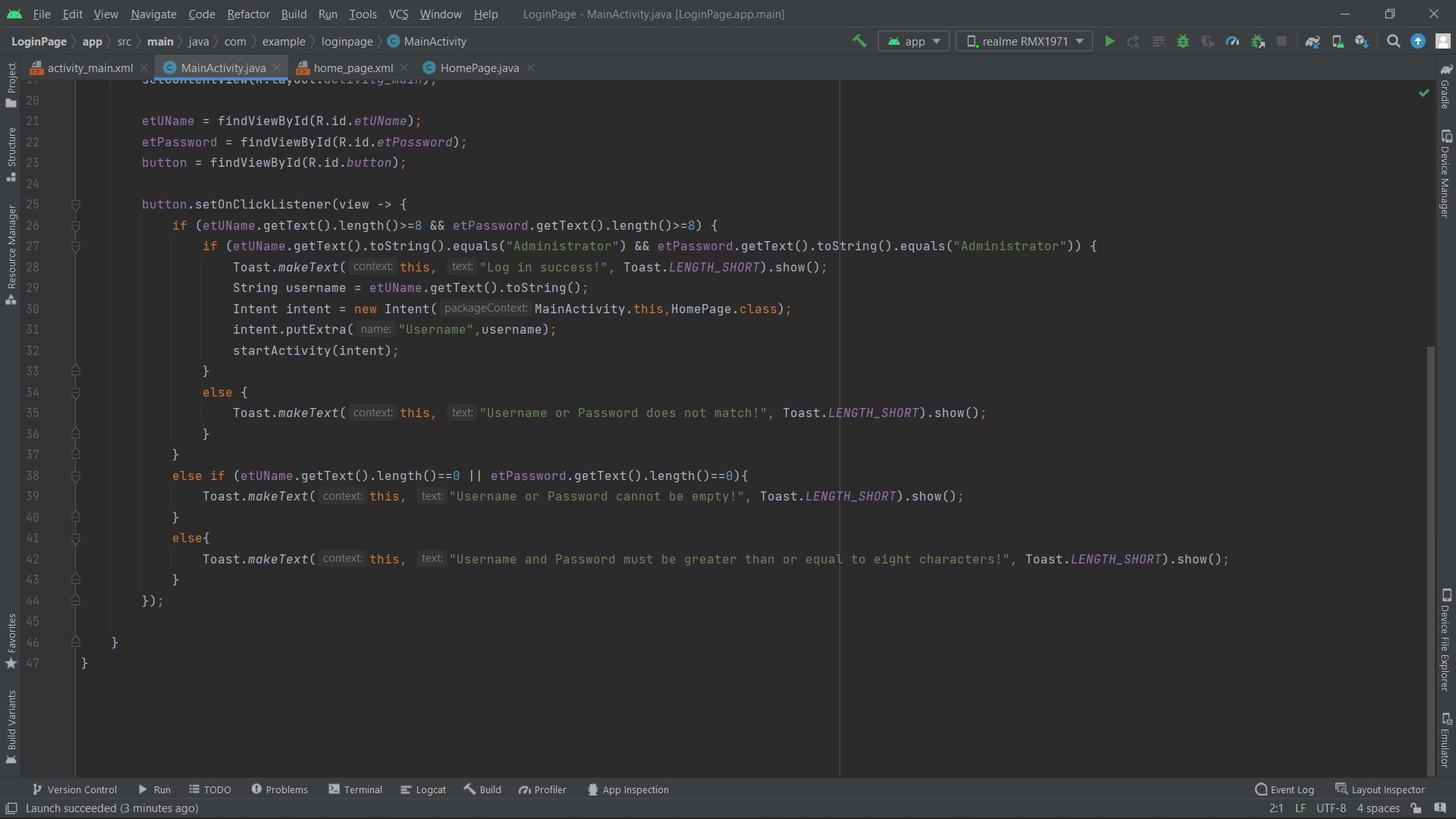Screen dimensions: 1456x819
Task: Open Search Everywhere via the magnifier icon
Action: click(x=1393, y=42)
